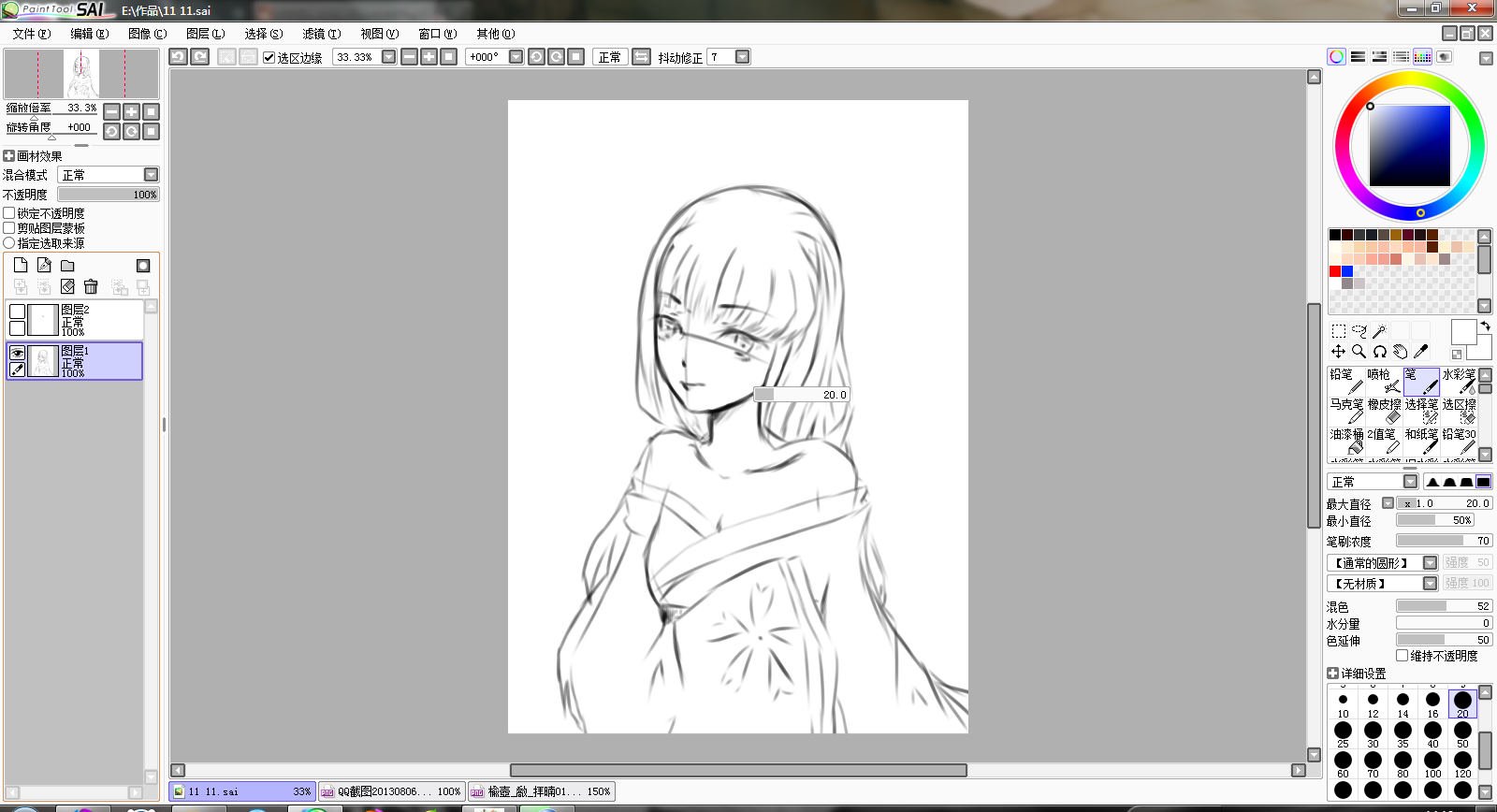The image size is (1497, 812).
Task: Select the rotate canvas tool
Action: (1380, 352)
